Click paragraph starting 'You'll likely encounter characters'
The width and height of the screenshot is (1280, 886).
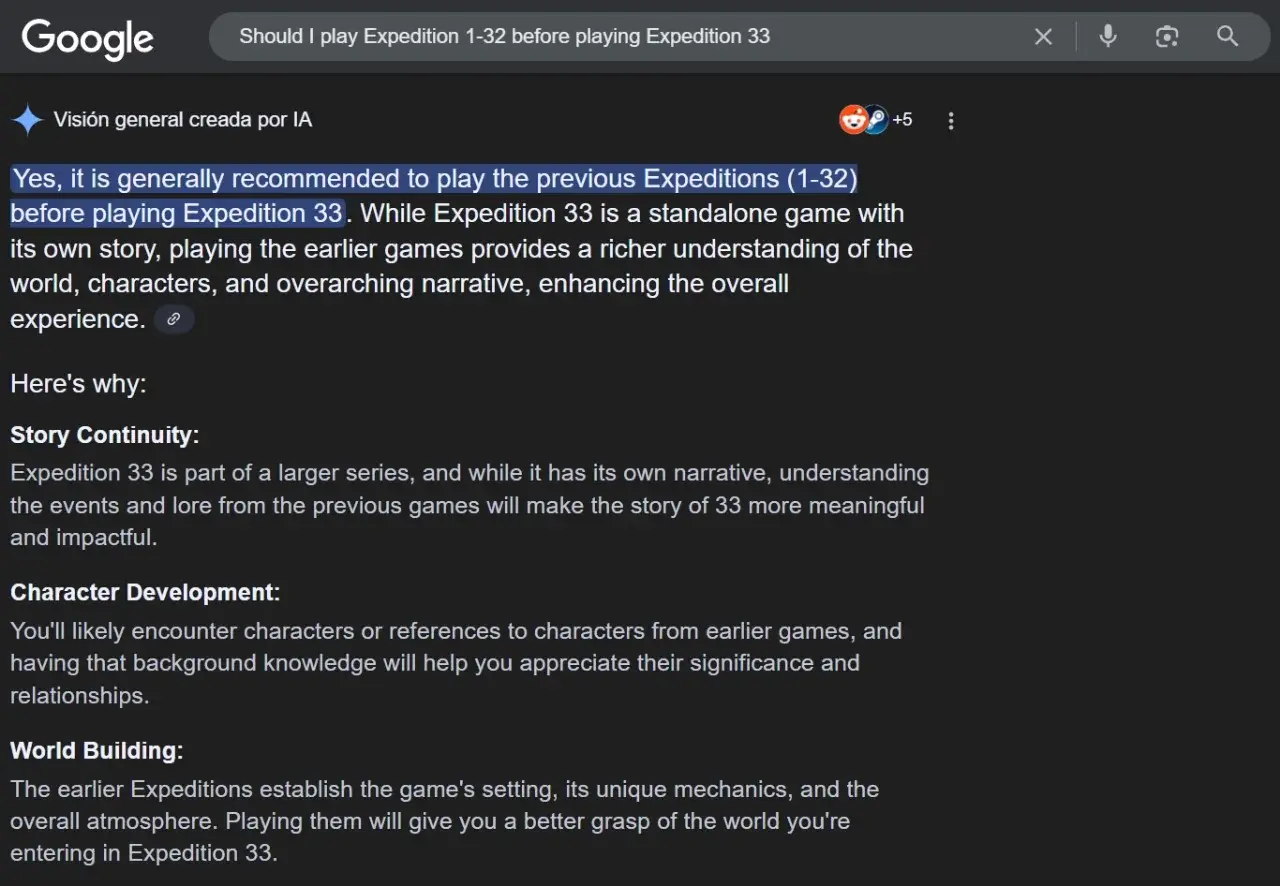click(x=456, y=663)
